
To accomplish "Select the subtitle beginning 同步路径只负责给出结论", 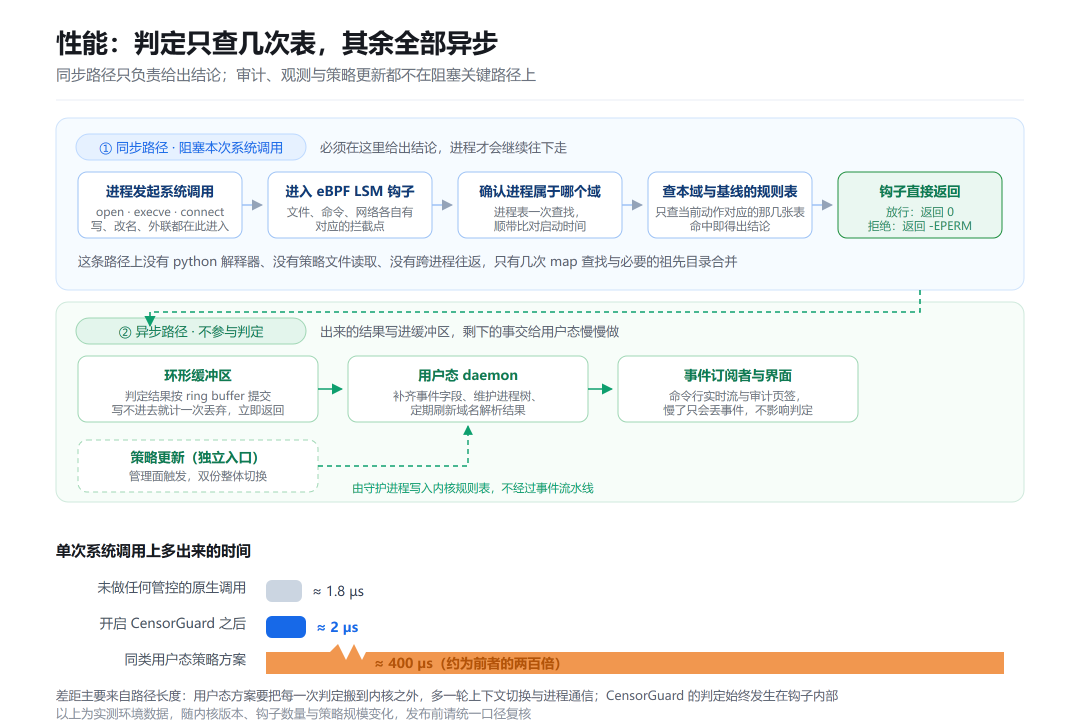I will (296, 75).
